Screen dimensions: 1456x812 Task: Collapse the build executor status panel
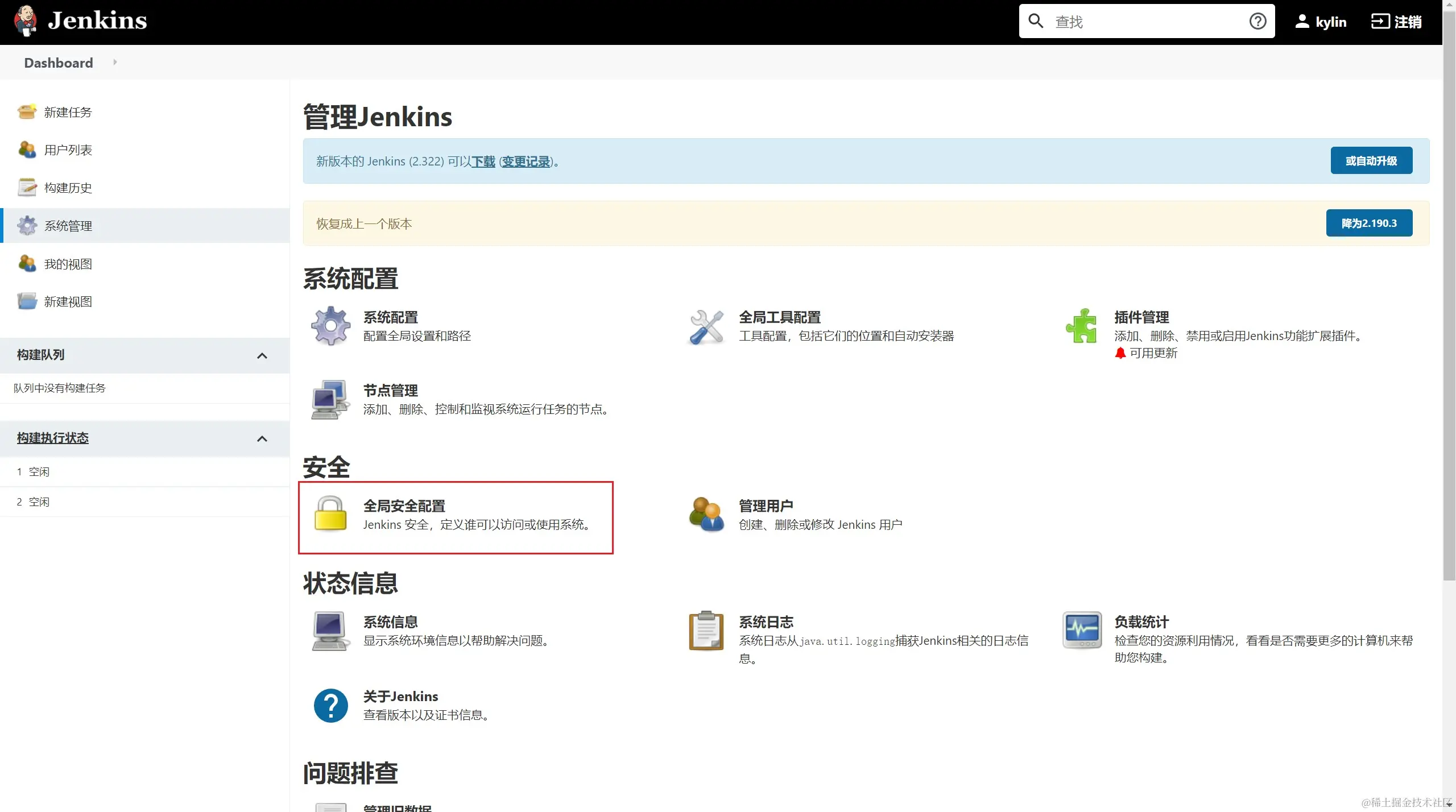[262, 438]
